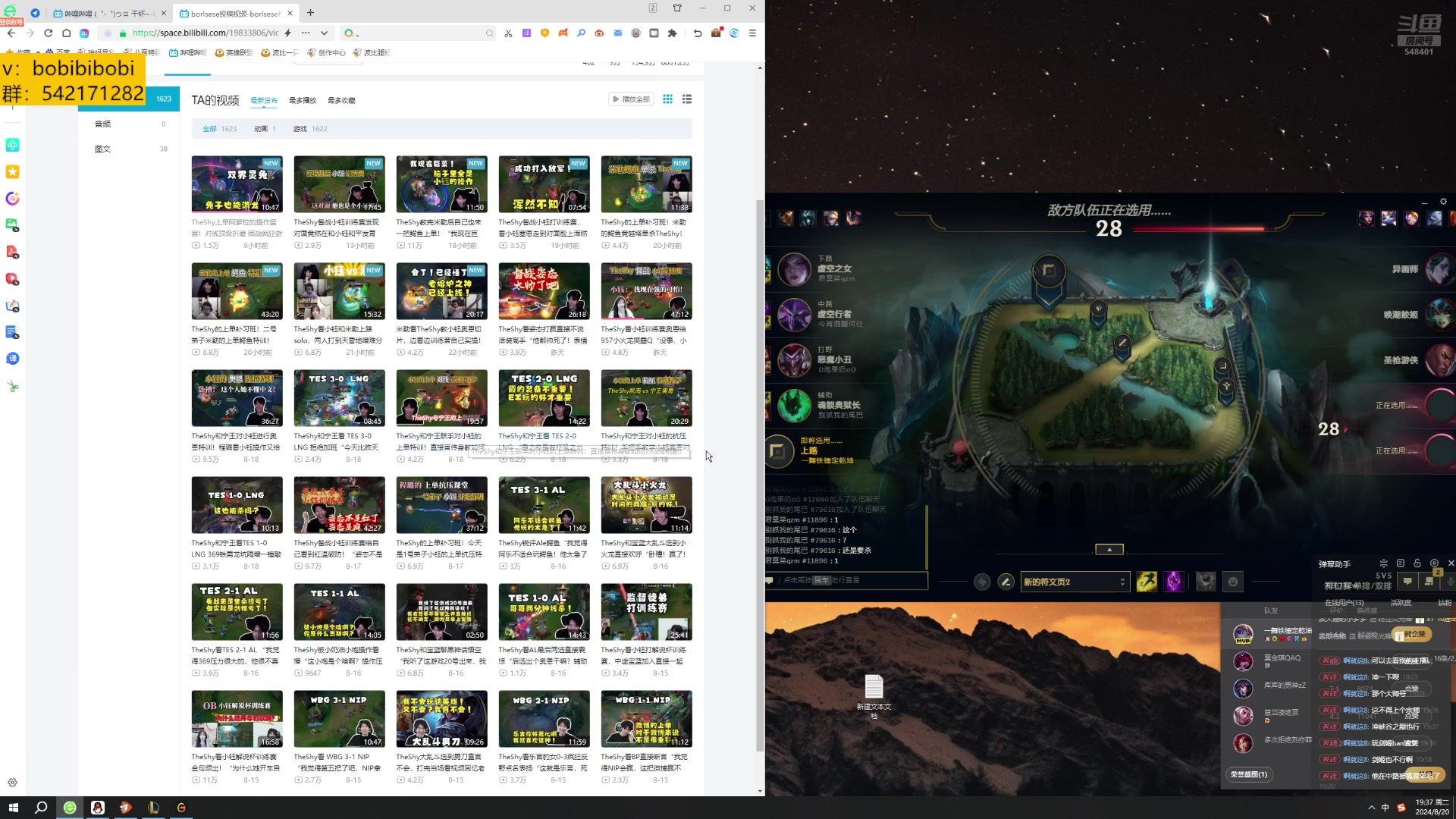Select the purple summoner spell icon

[x=1174, y=582]
